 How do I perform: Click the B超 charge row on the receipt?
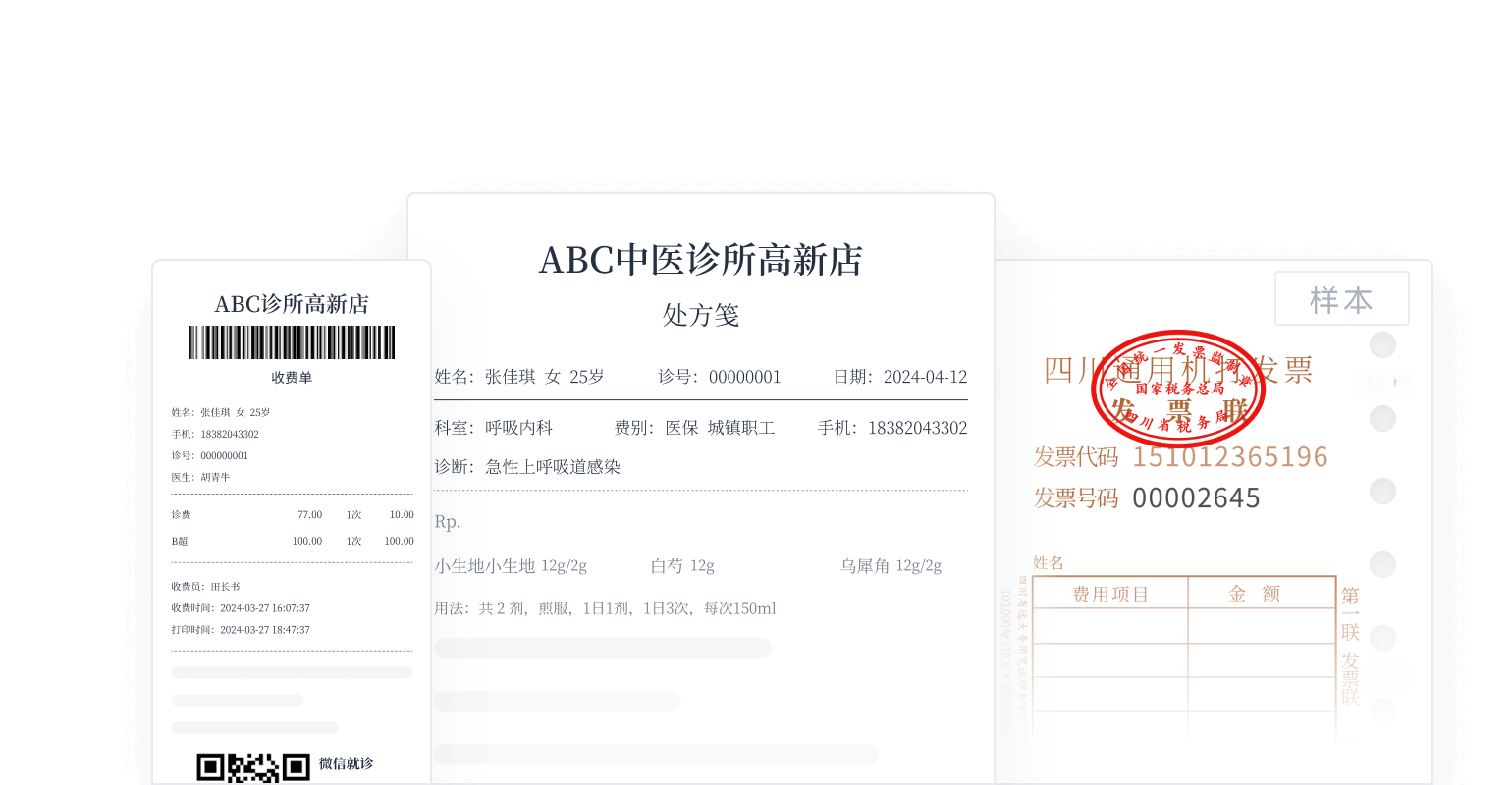point(292,541)
